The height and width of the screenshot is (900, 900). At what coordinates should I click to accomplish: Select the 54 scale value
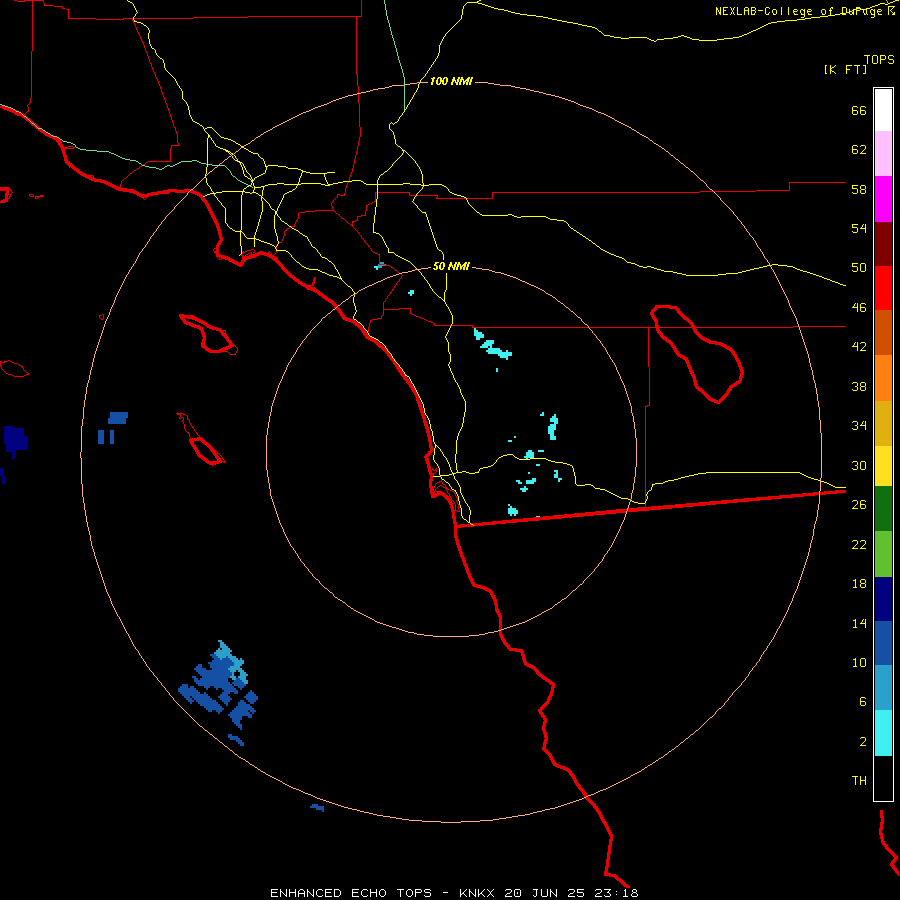[859, 228]
